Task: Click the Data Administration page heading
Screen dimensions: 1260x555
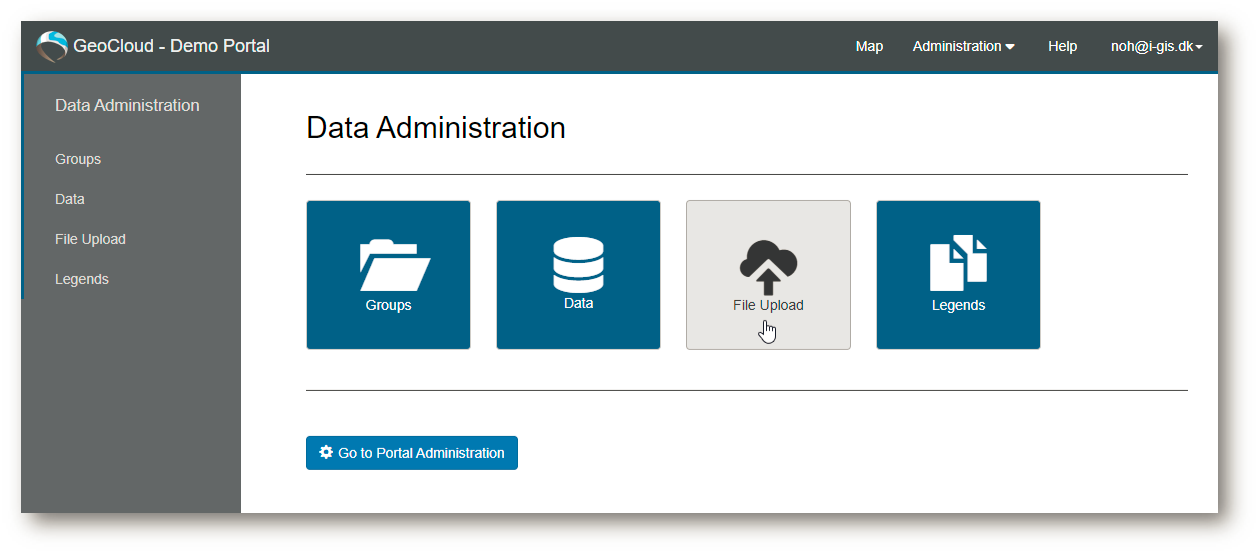Action: pyautogui.click(x=435, y=128)
